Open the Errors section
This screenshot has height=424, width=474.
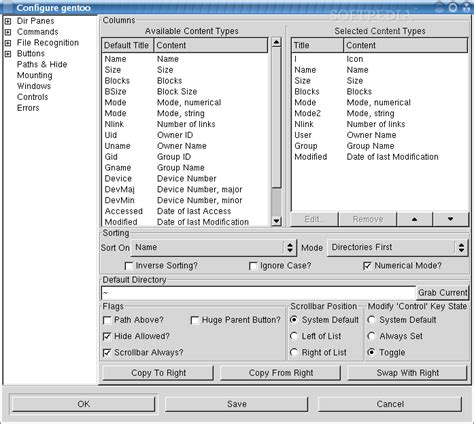click(28, 108)
